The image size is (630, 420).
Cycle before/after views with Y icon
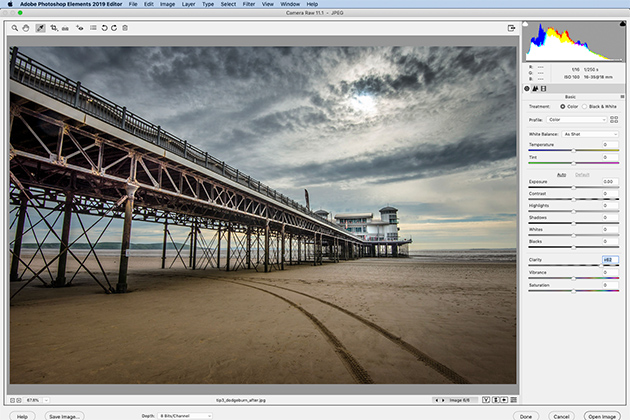[486, 400]
